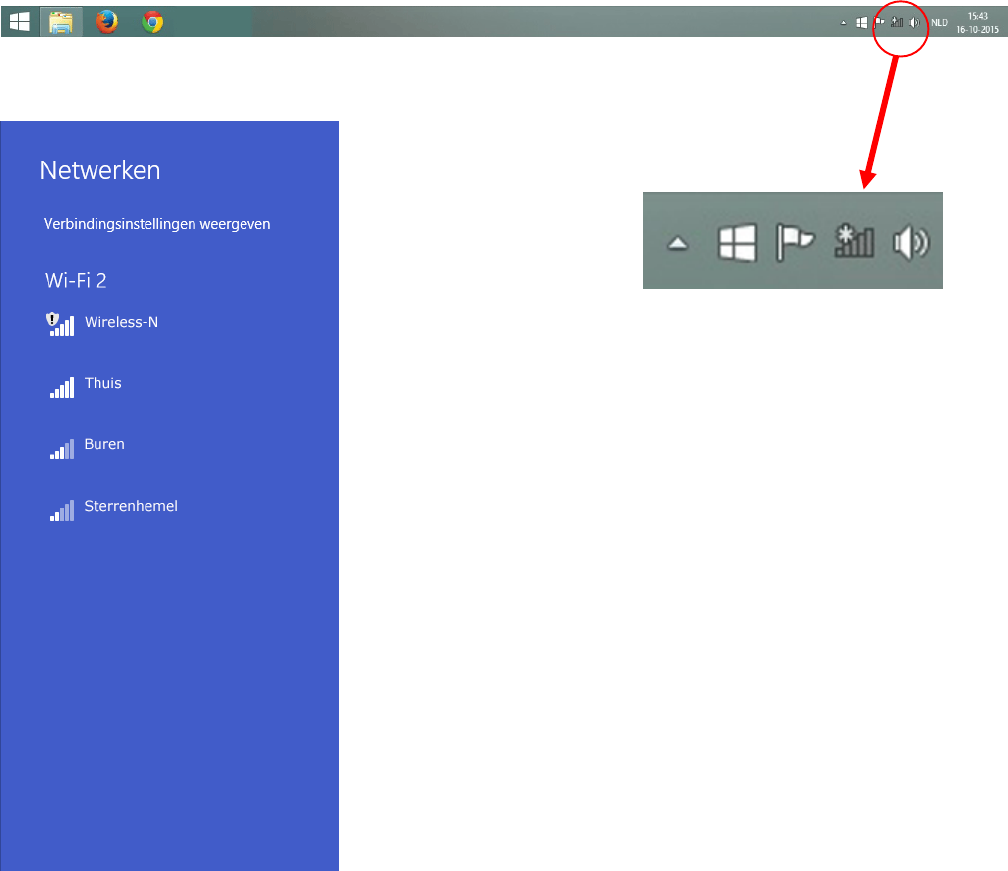Click the Thuis signal strength icon
Image resolution: width=1008 pixels, height=871 pixels.
pos(62,388)
